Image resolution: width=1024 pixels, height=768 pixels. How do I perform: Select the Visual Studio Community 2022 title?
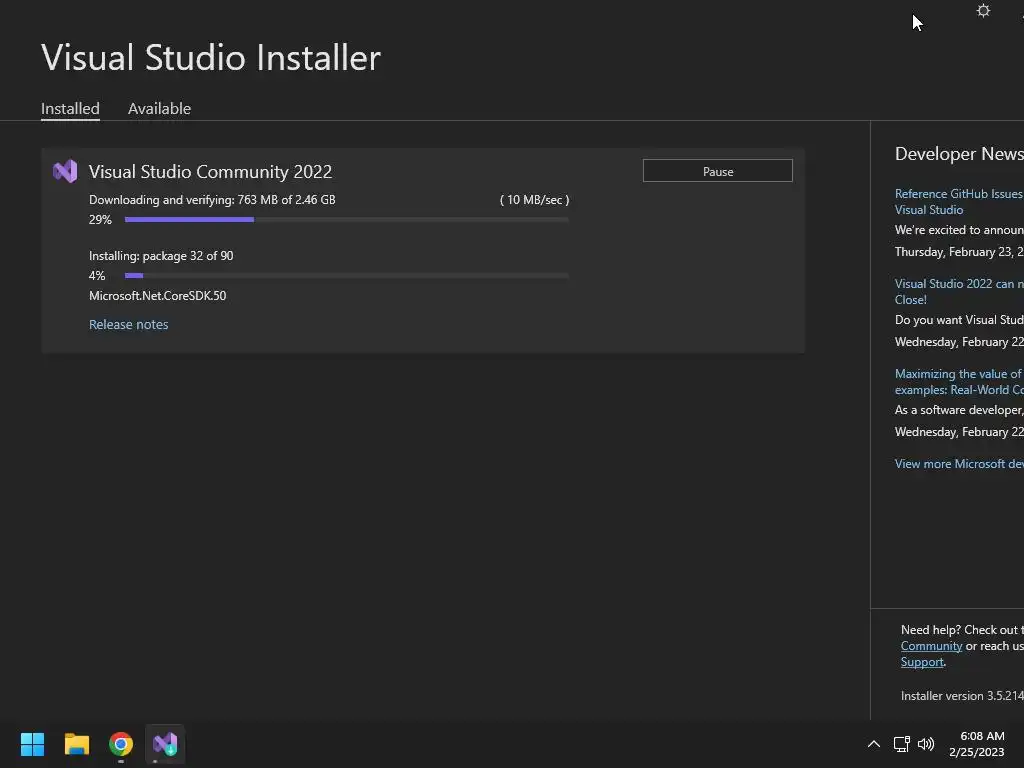point(210,172)
